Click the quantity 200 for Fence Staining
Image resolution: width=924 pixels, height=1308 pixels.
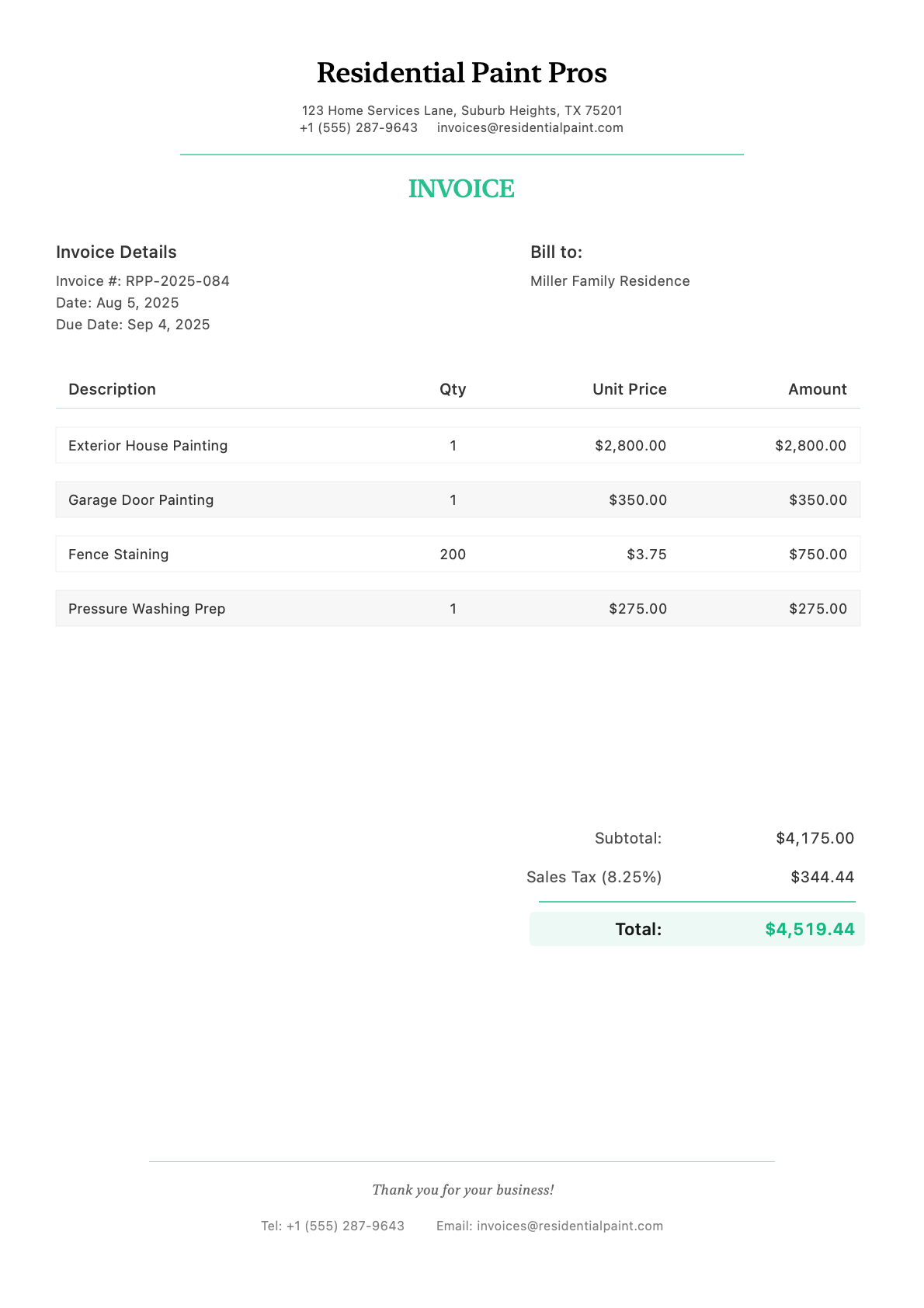[453, 555]
